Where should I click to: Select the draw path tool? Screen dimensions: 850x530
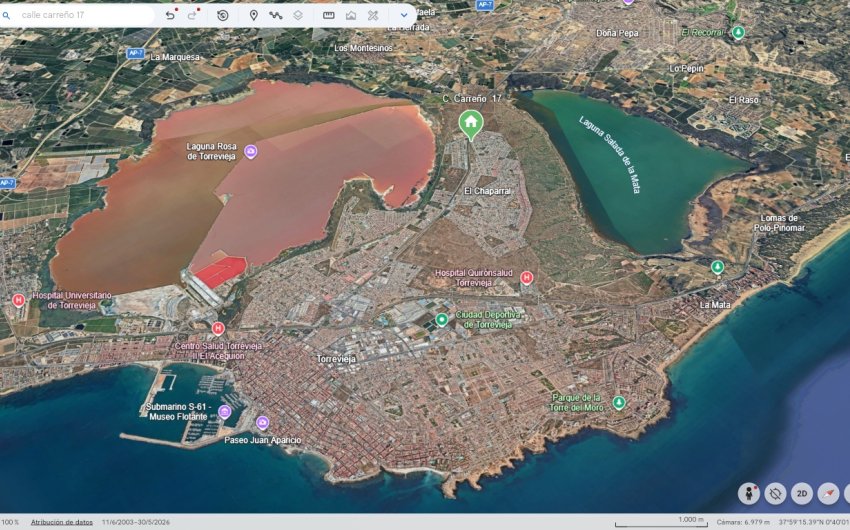[275, 15]
